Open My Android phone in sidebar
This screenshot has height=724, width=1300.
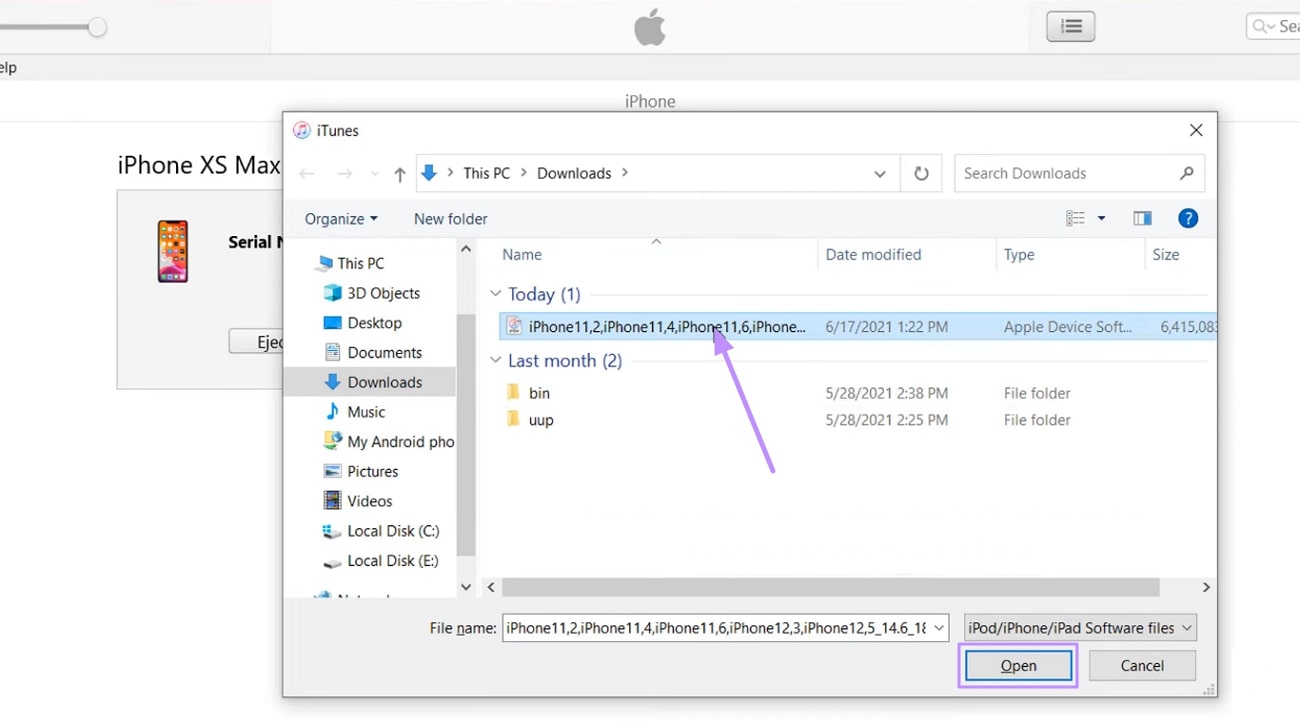pyautogui.click(x=388, y=441)
